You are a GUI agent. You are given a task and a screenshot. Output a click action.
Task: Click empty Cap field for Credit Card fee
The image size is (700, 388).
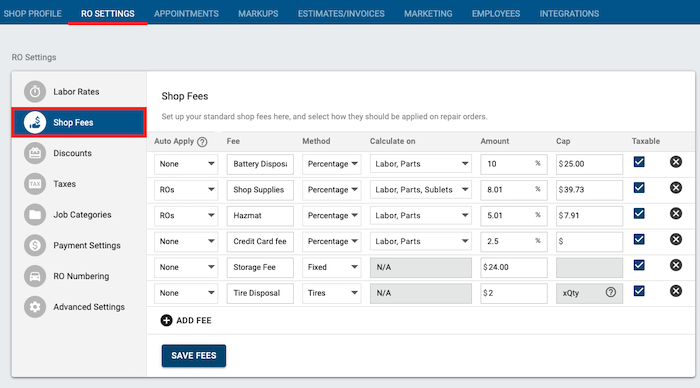click(589, 242)
